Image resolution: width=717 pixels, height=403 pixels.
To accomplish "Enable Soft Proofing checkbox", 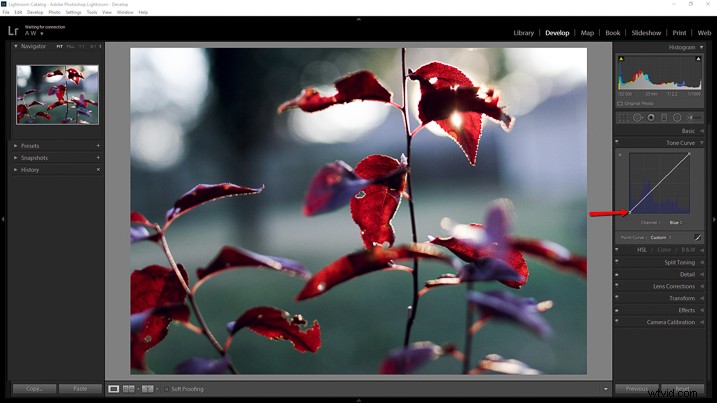I will pos(166,389).
